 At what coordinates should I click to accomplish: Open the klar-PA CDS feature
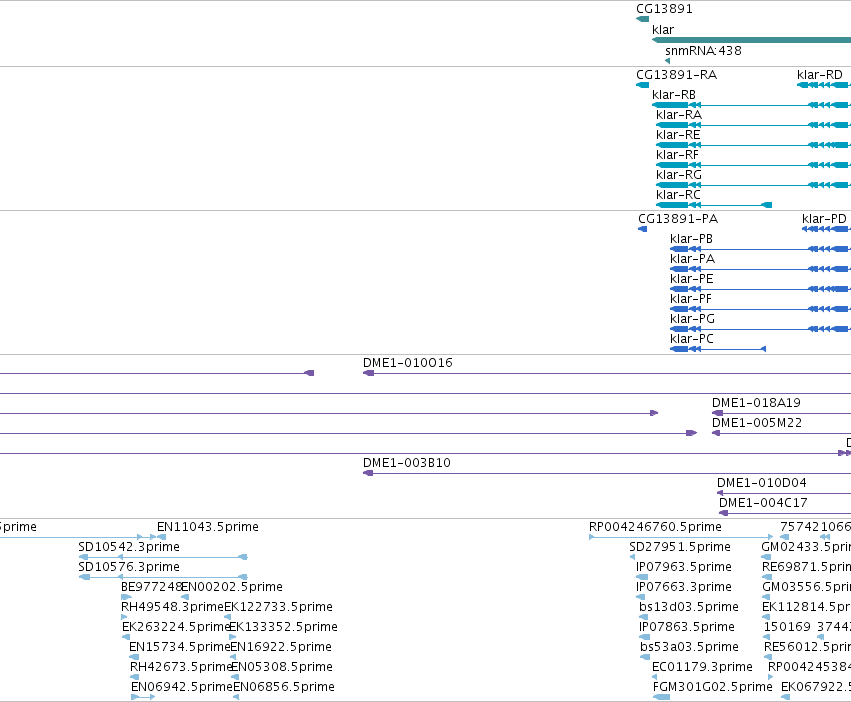pyautogui.click(x=693, y=259)
